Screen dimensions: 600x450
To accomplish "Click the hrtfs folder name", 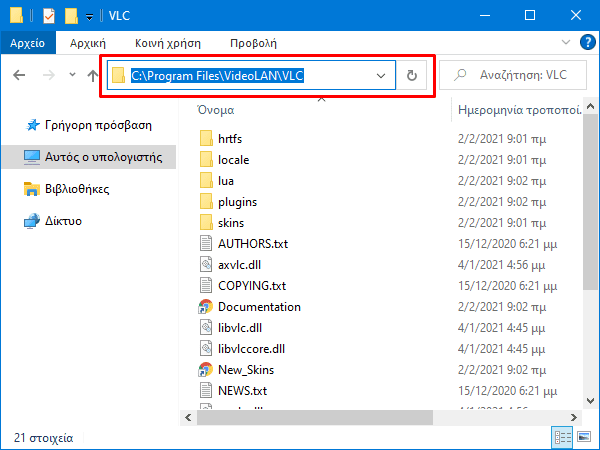I will [230, 139].
